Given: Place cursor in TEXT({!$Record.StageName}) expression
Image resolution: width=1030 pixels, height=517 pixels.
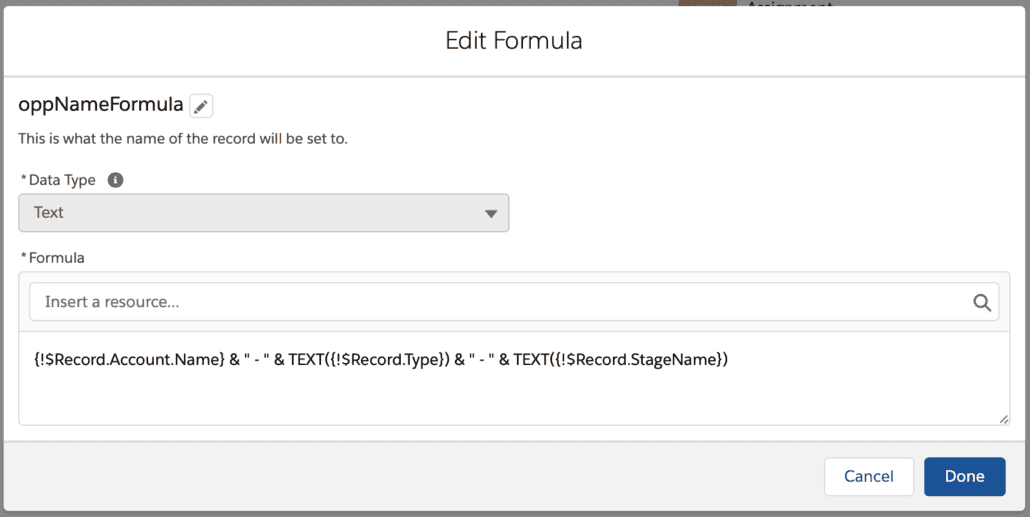Looking at the screenshot, I should pos(621,359).
